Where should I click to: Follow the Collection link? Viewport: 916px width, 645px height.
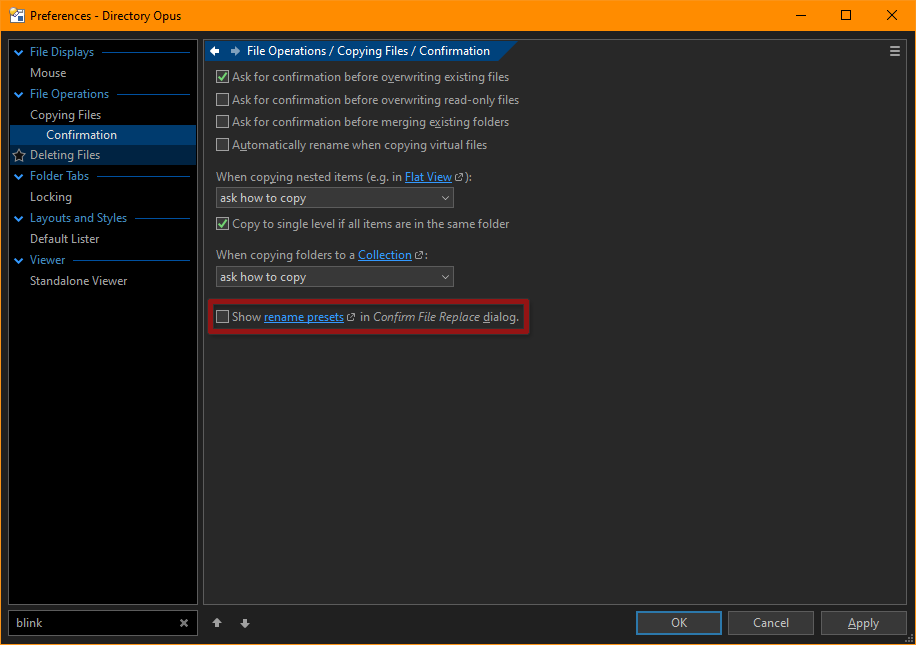pos(385,255)
